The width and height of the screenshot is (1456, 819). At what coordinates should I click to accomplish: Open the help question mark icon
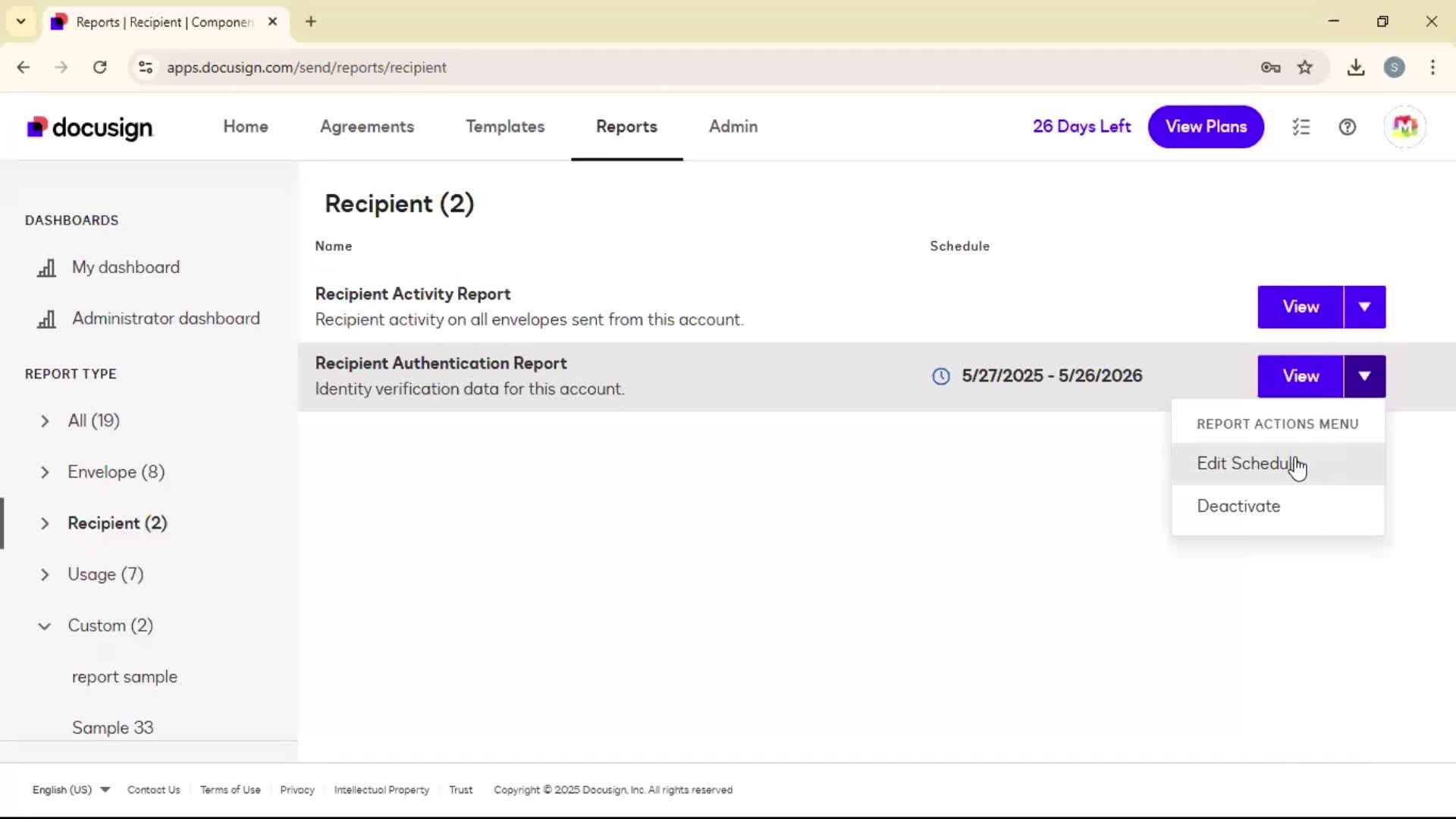(x=1348, y=127)
